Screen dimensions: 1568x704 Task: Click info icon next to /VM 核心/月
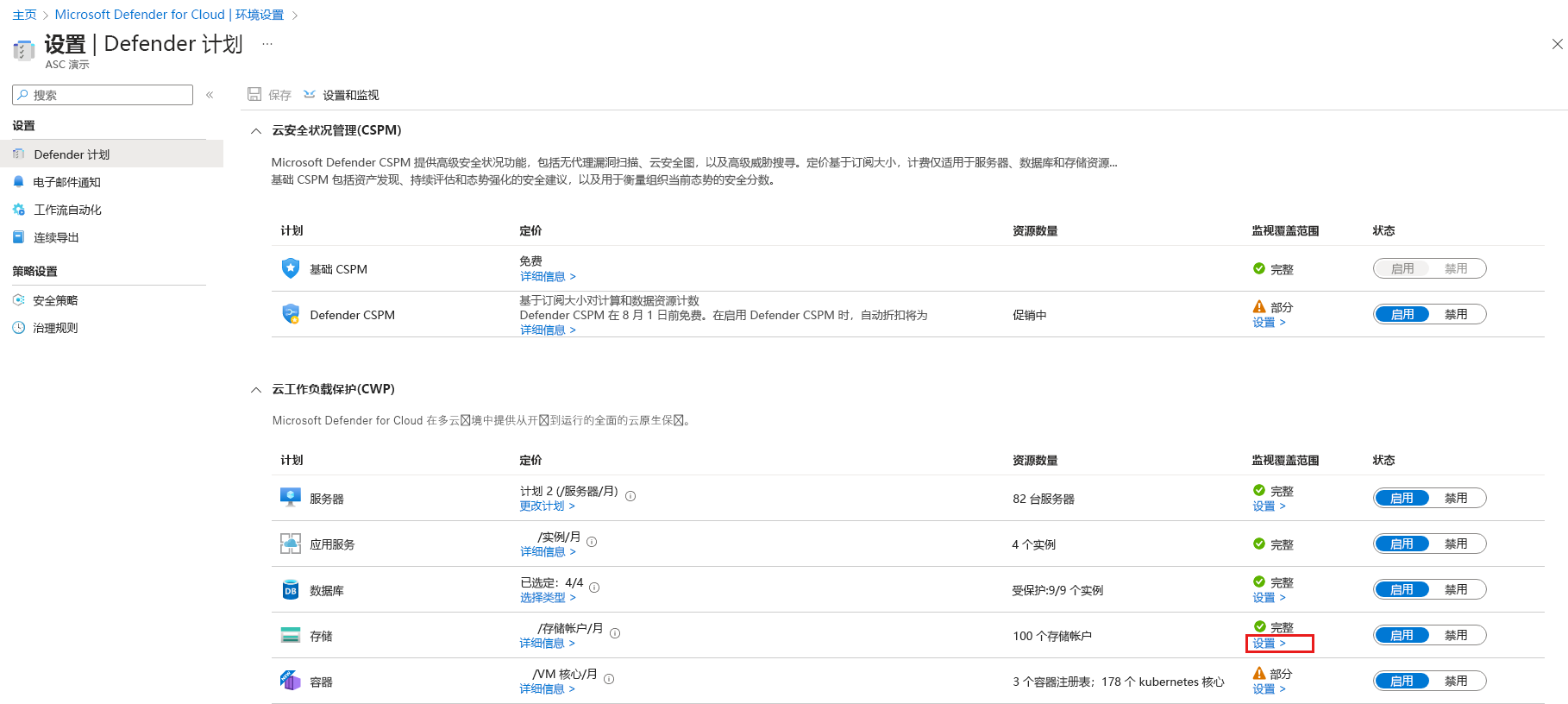(x=609, y=679)
